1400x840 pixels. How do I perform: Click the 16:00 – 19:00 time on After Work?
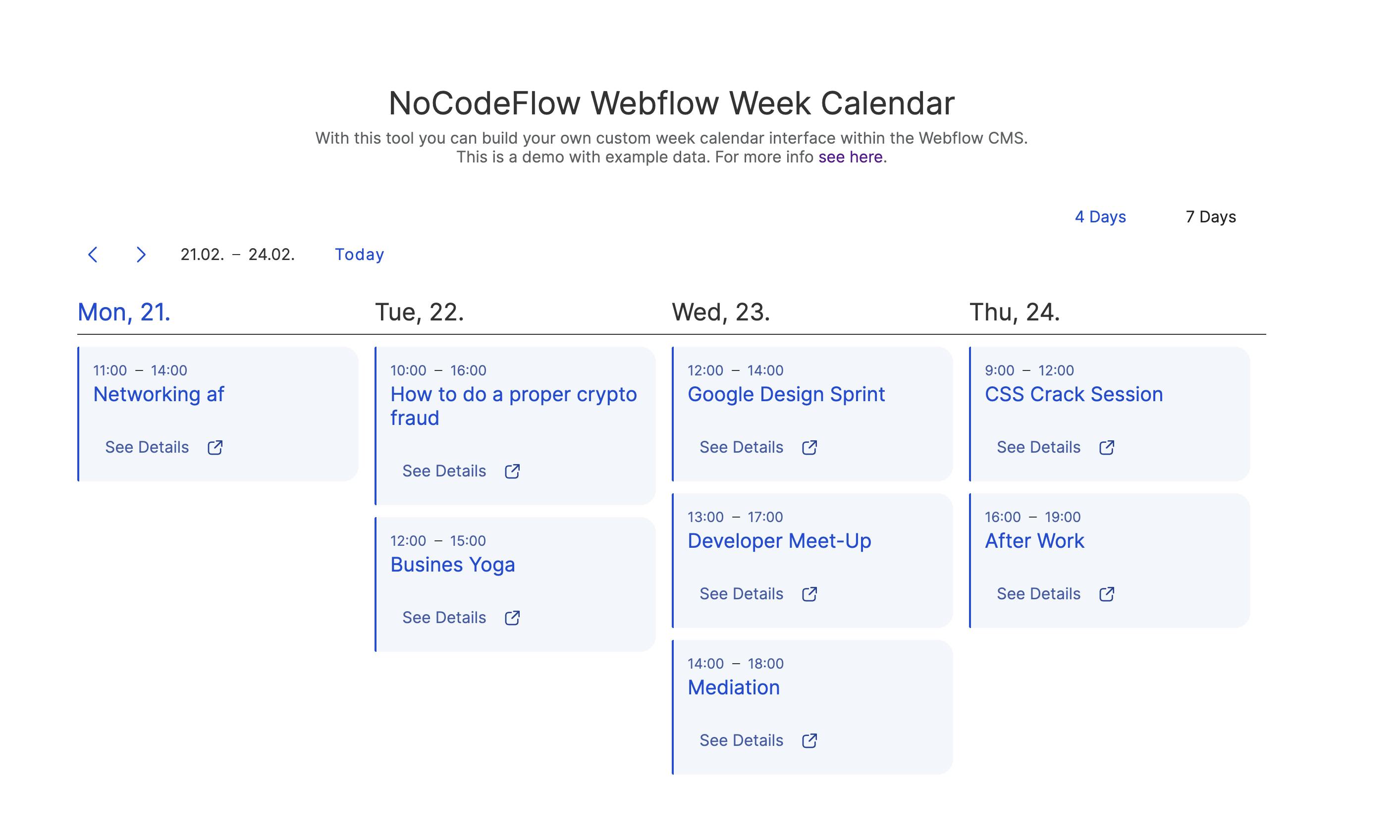[1032, 517]
